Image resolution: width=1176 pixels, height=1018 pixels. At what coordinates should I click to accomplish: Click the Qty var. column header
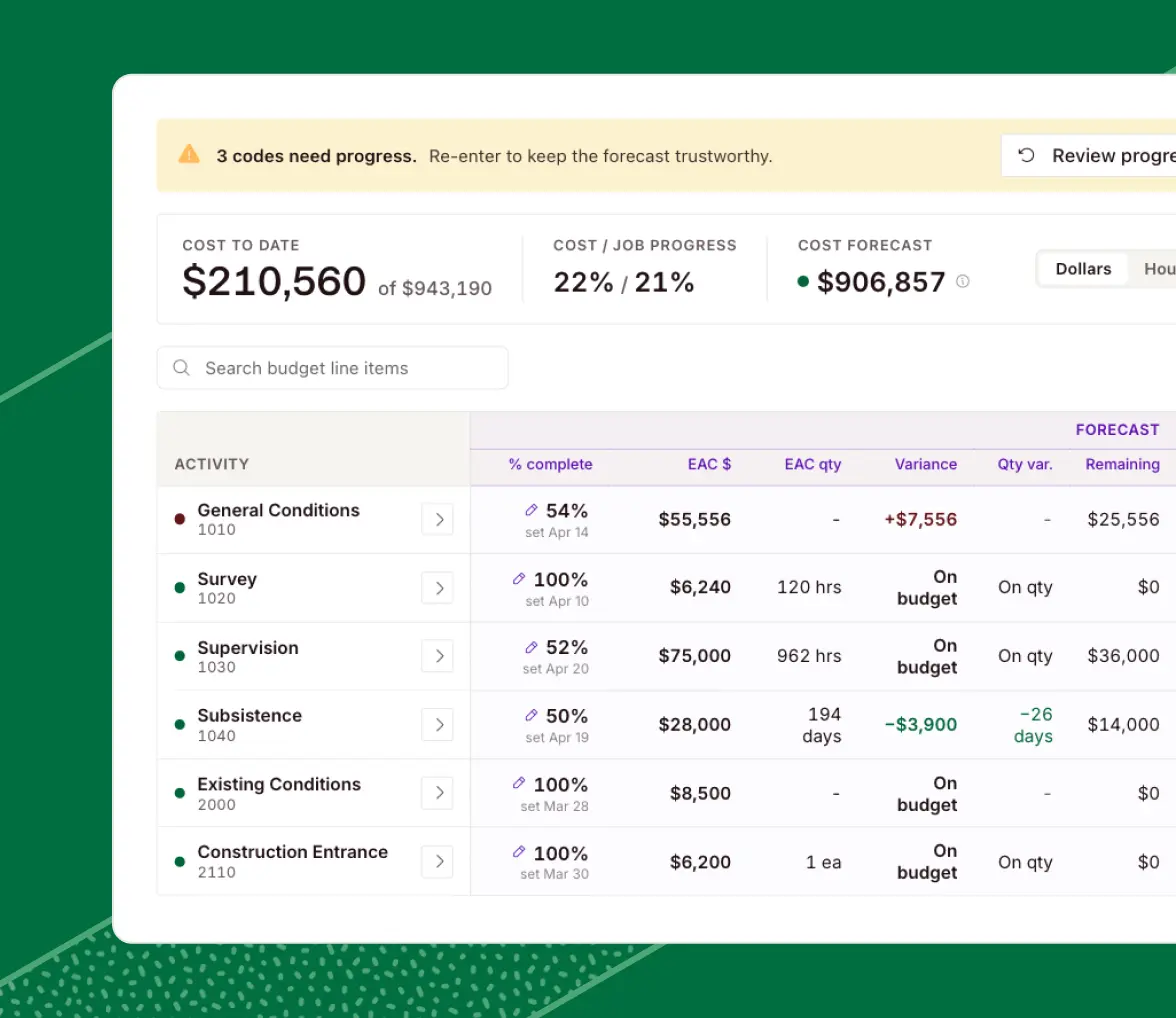click(1024, 464)
